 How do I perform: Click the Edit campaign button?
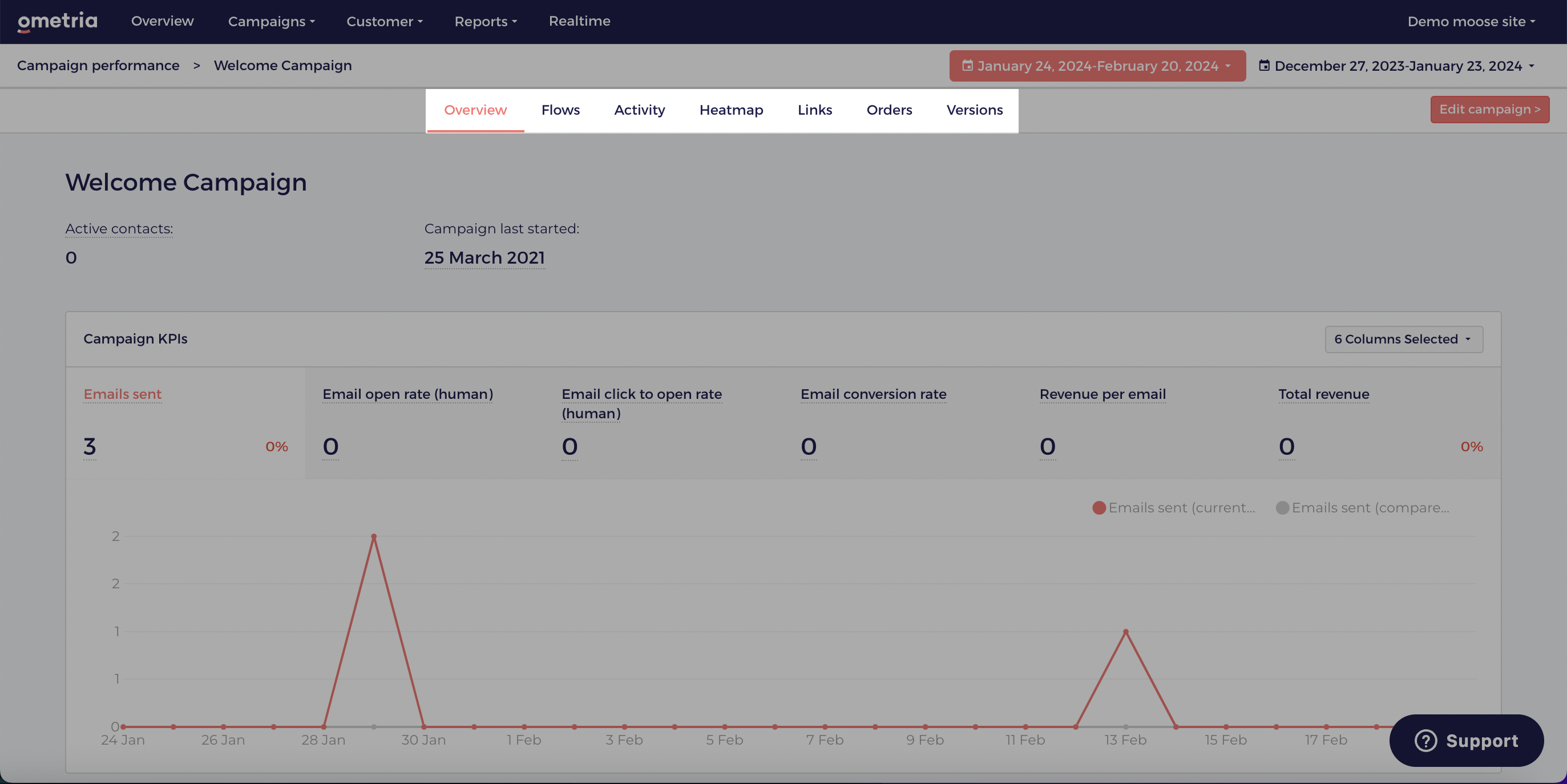[x=1489, y=110]
